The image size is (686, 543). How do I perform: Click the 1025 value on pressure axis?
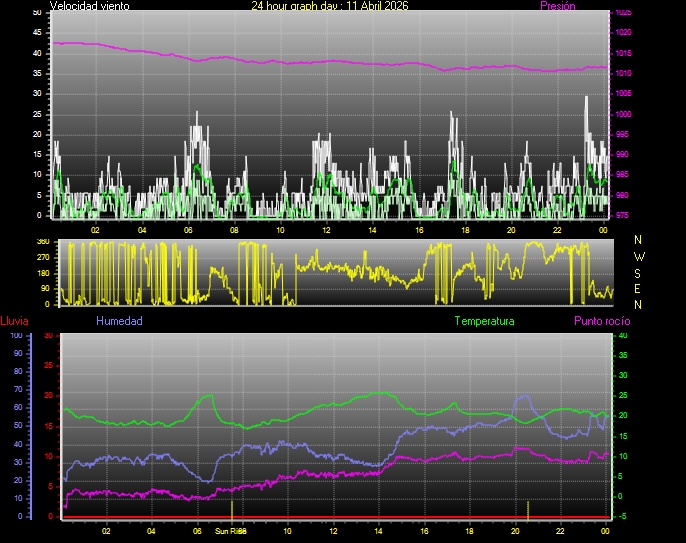coord(623,13)
